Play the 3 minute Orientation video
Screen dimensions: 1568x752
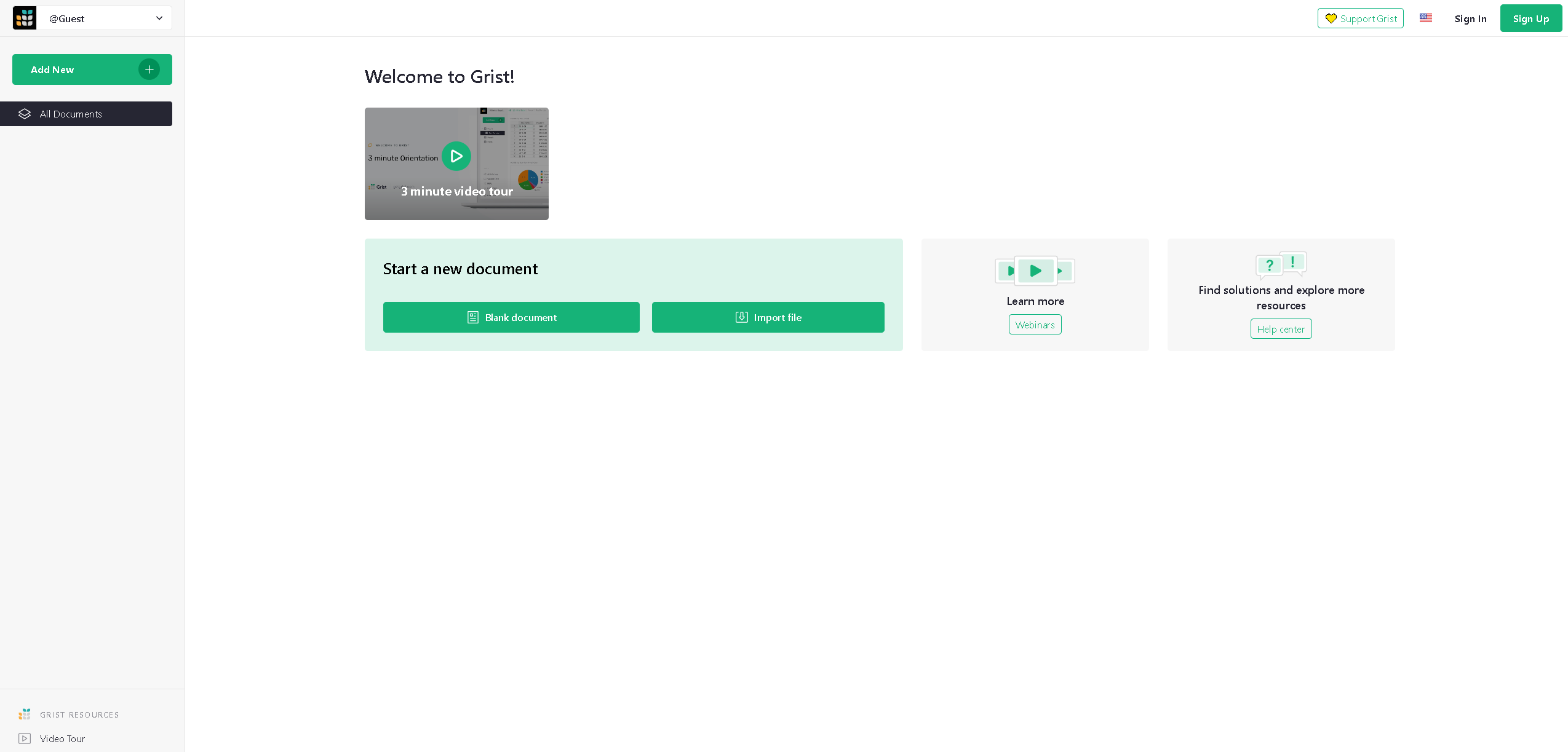tap(456, 156)
